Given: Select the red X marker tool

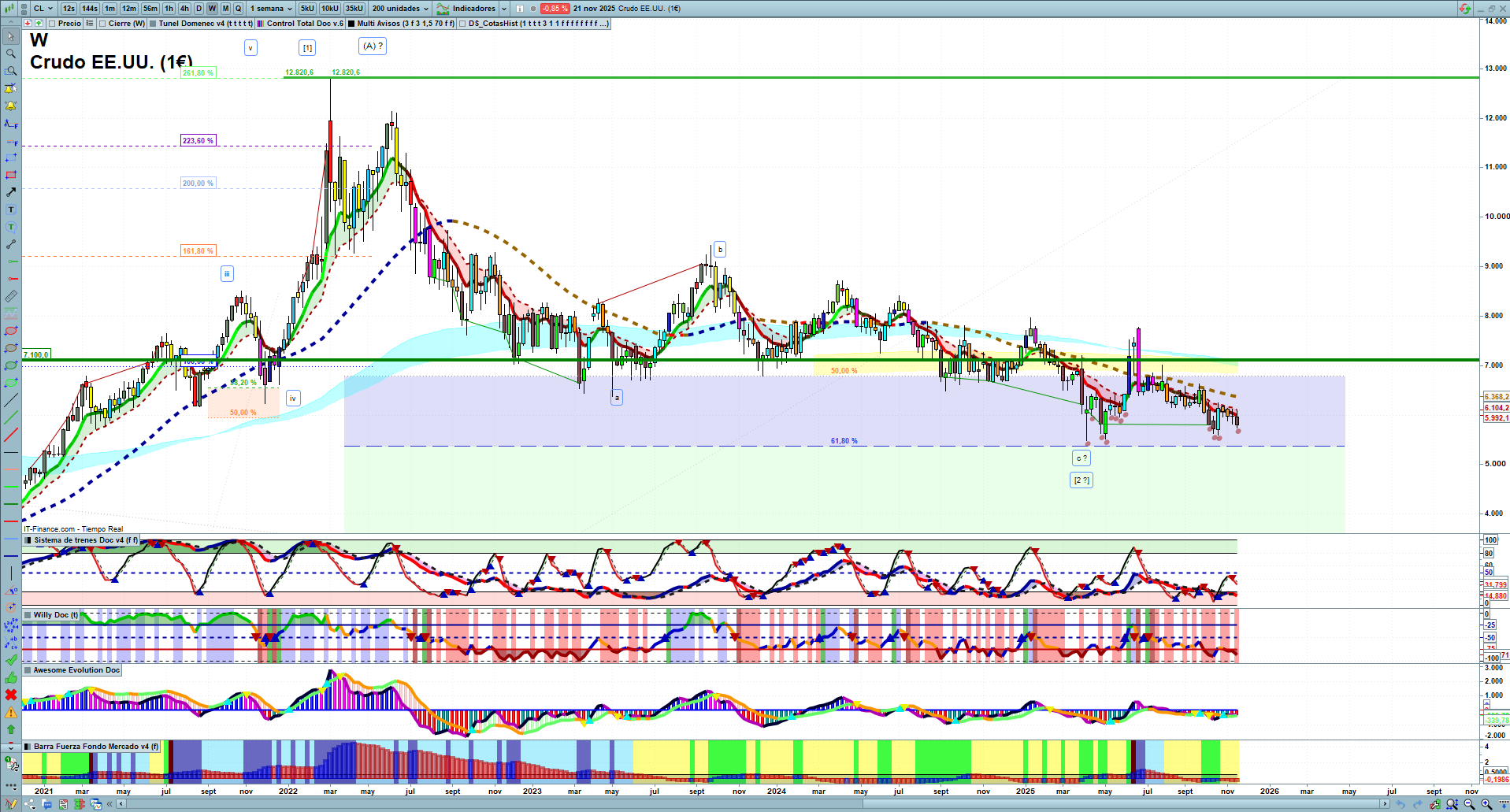Looking at the screenshot, I should pos(11,695).
